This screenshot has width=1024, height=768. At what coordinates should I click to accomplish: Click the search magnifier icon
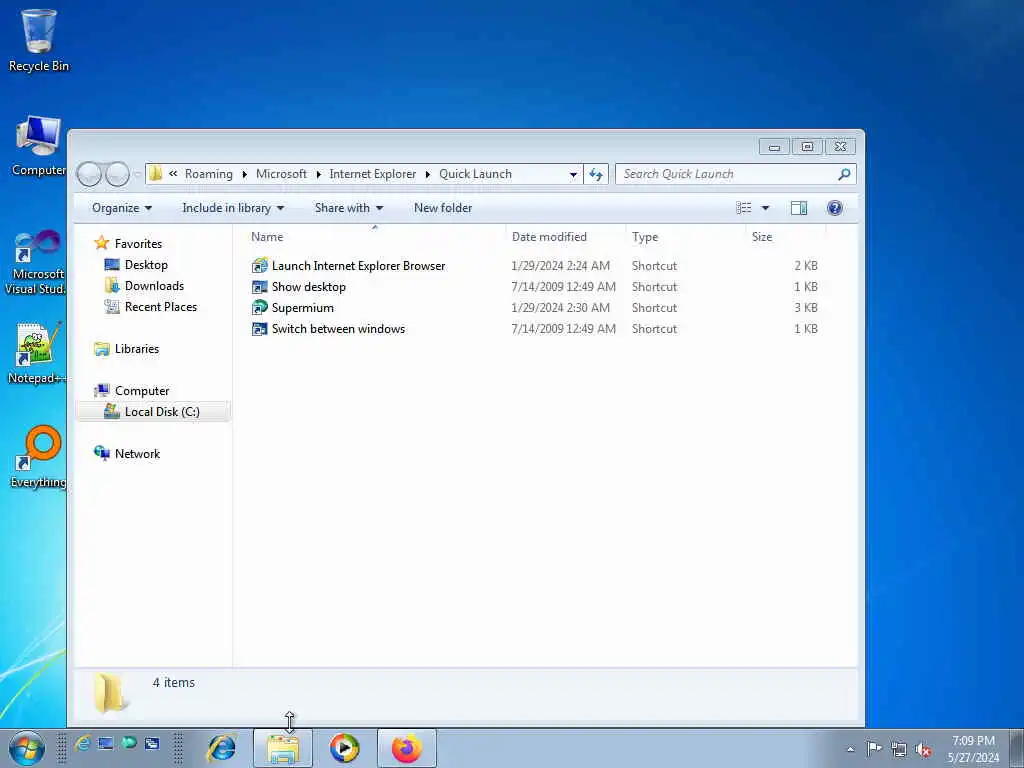click(x=844, y=174)
